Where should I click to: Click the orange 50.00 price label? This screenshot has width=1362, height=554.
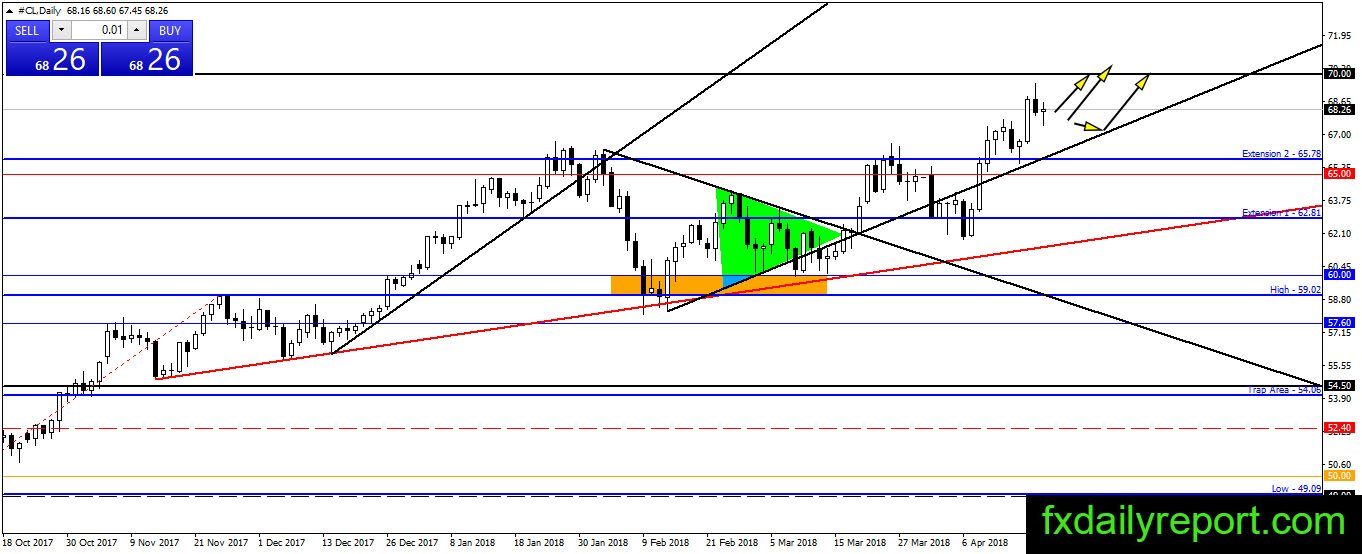(x=1338, y=476)
